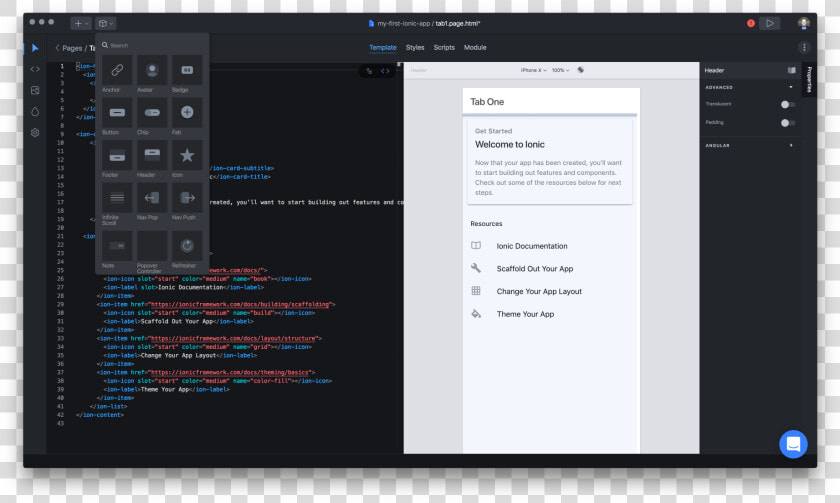The width and height of the screenshot is (840, 503).
Task: Switch to code view angle brackets toggle
Action: coord(385,71)
